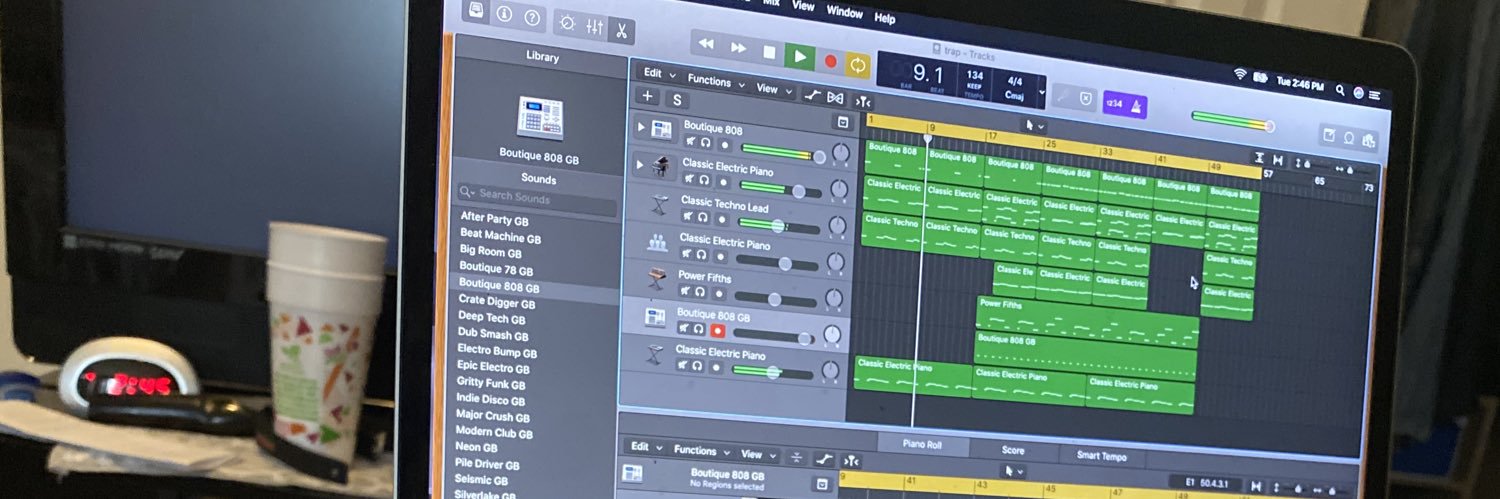Click the Catch Playhead button
The height and width of the screenshot is (499, 1500).
(x=862, y=101)
